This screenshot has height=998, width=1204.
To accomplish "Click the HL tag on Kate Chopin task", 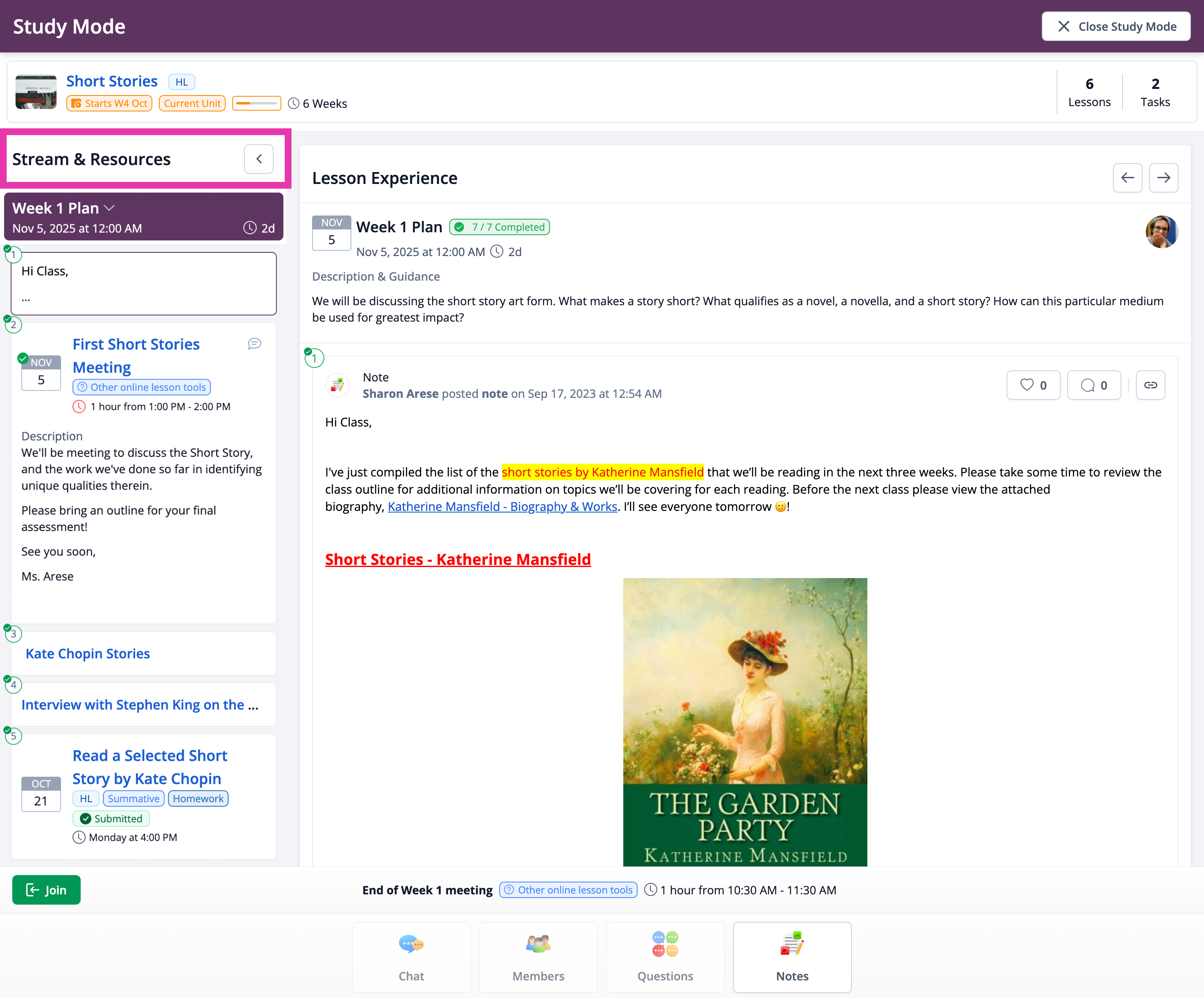I will [86, 798].
